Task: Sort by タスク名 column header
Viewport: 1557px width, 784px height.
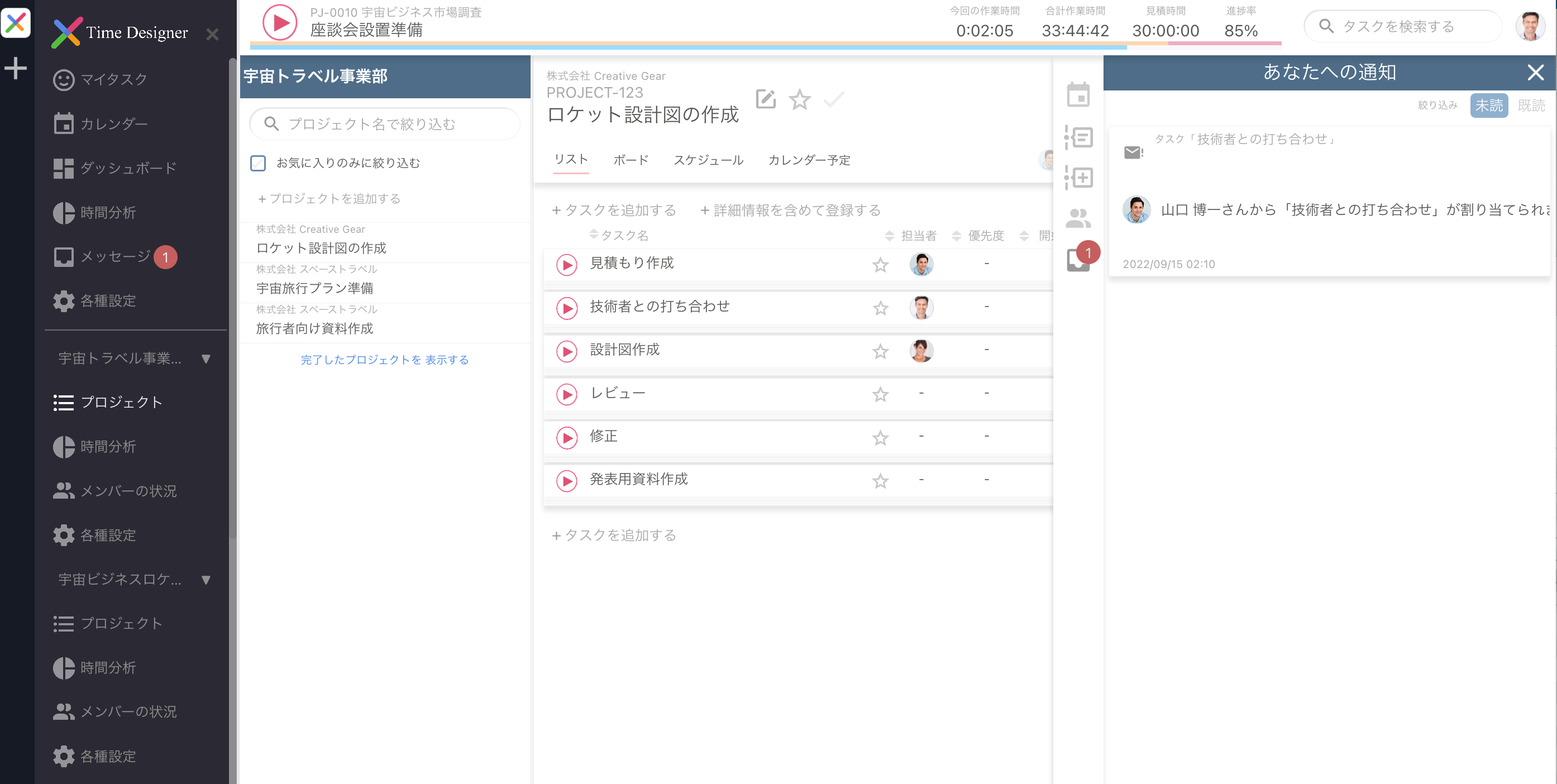Action: (623, 235)
